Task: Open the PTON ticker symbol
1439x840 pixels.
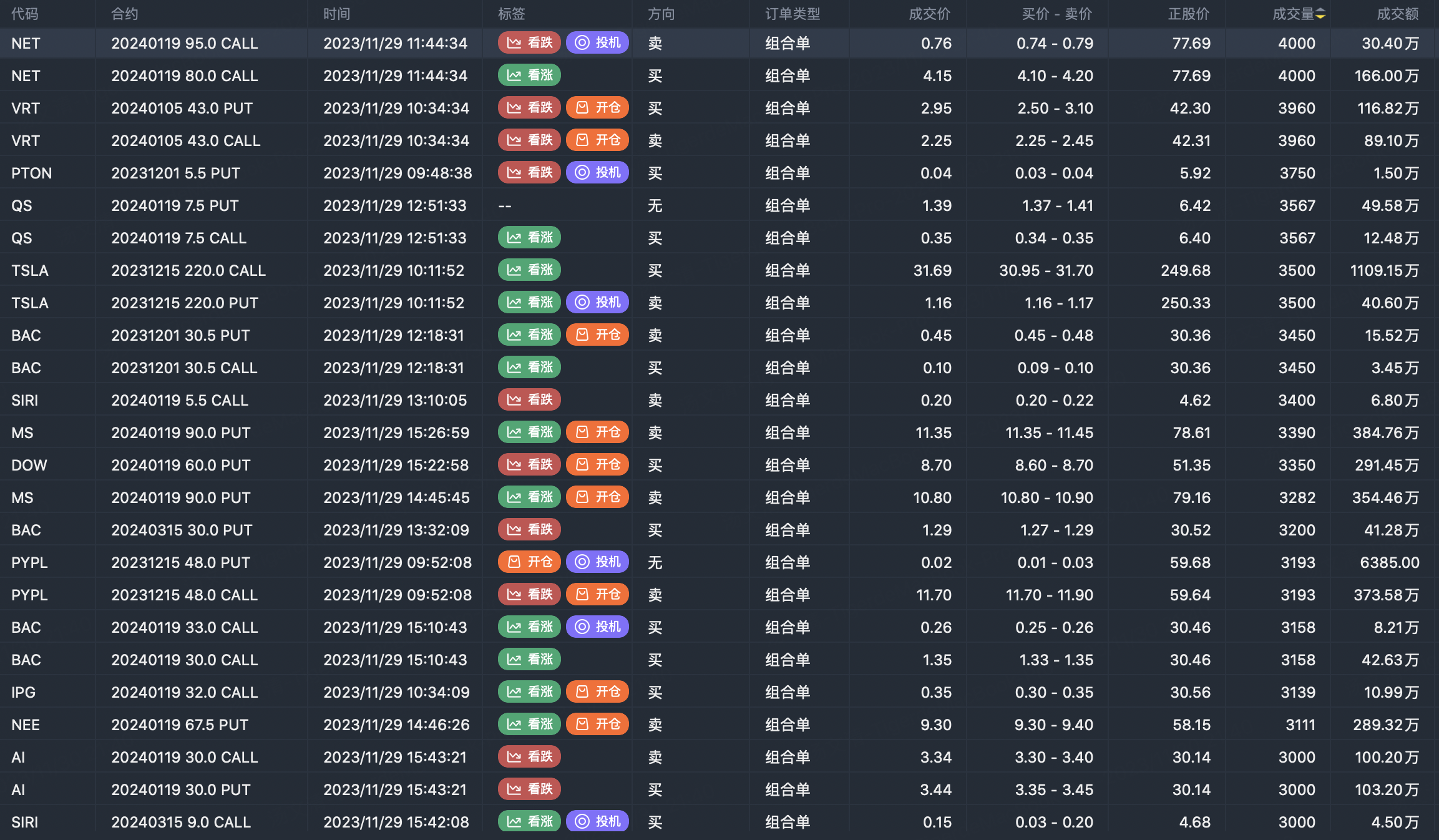Action: [32, 173]
